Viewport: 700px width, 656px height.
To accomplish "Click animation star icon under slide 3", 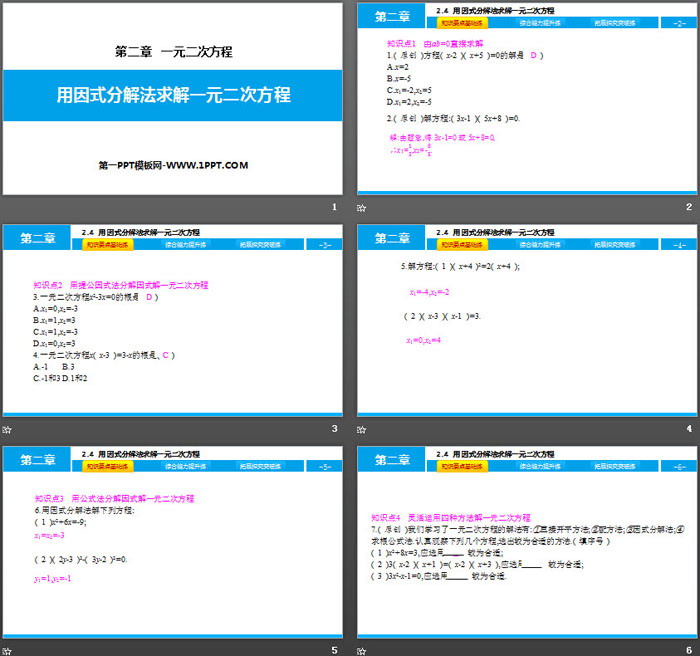I will point(7,430).
